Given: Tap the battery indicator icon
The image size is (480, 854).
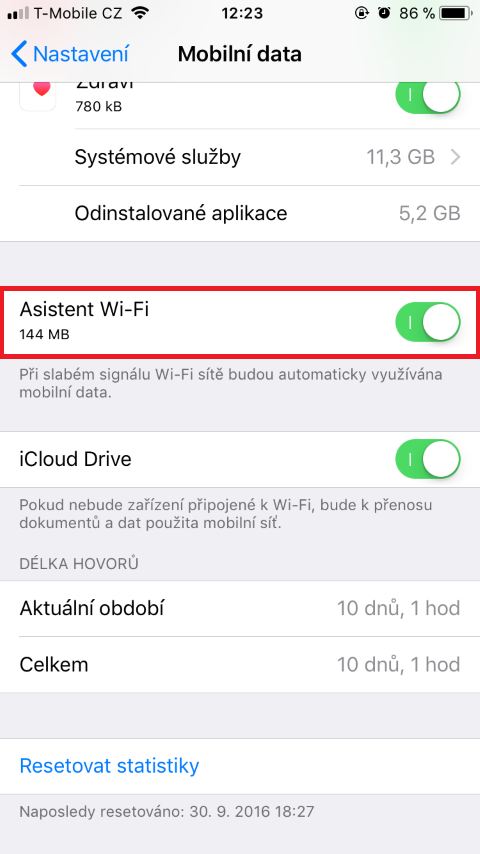Looking at the screenshot, I should click(x=456, y=14).
